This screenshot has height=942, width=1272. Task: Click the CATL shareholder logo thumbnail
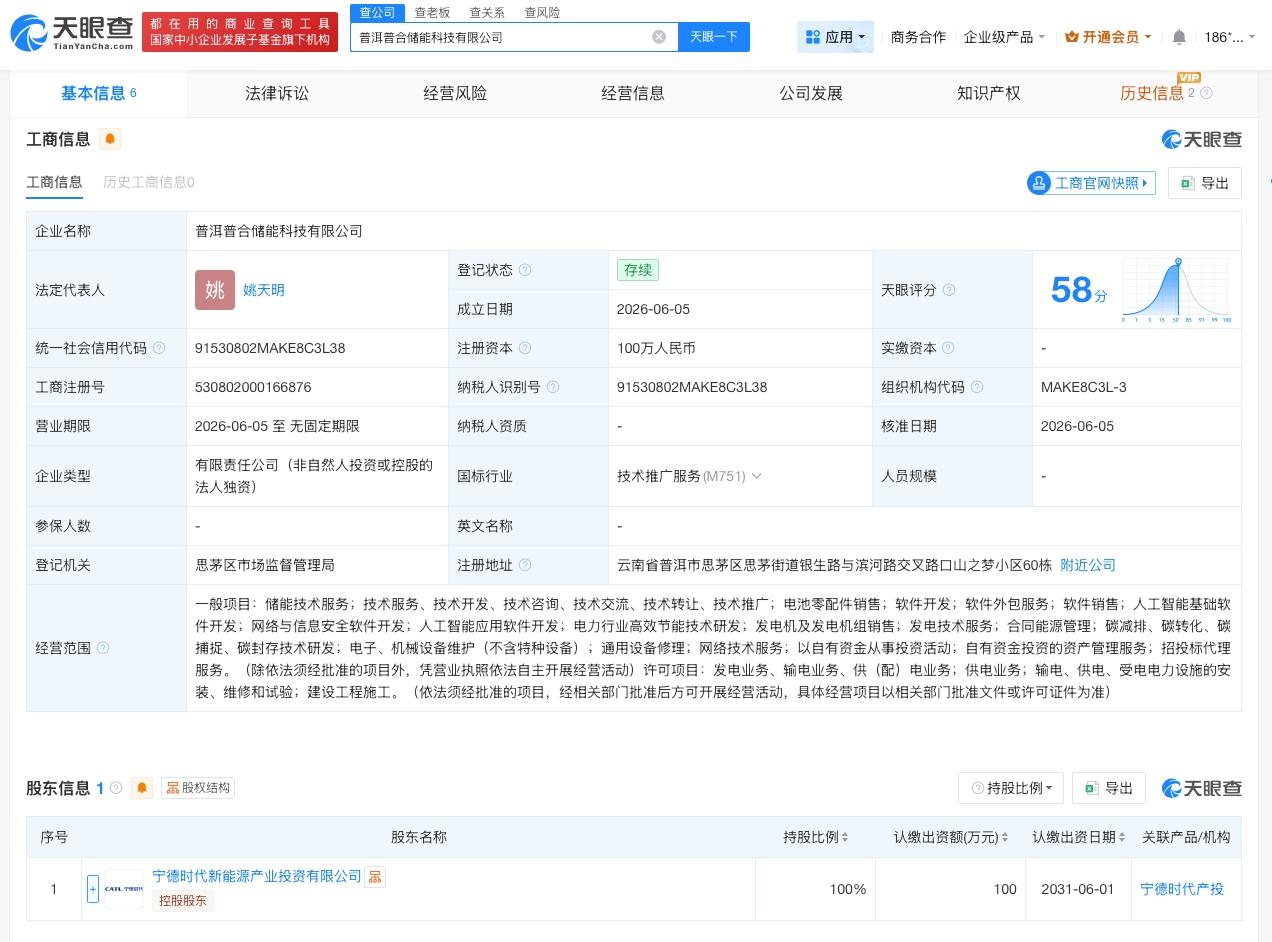pos(125,889)
